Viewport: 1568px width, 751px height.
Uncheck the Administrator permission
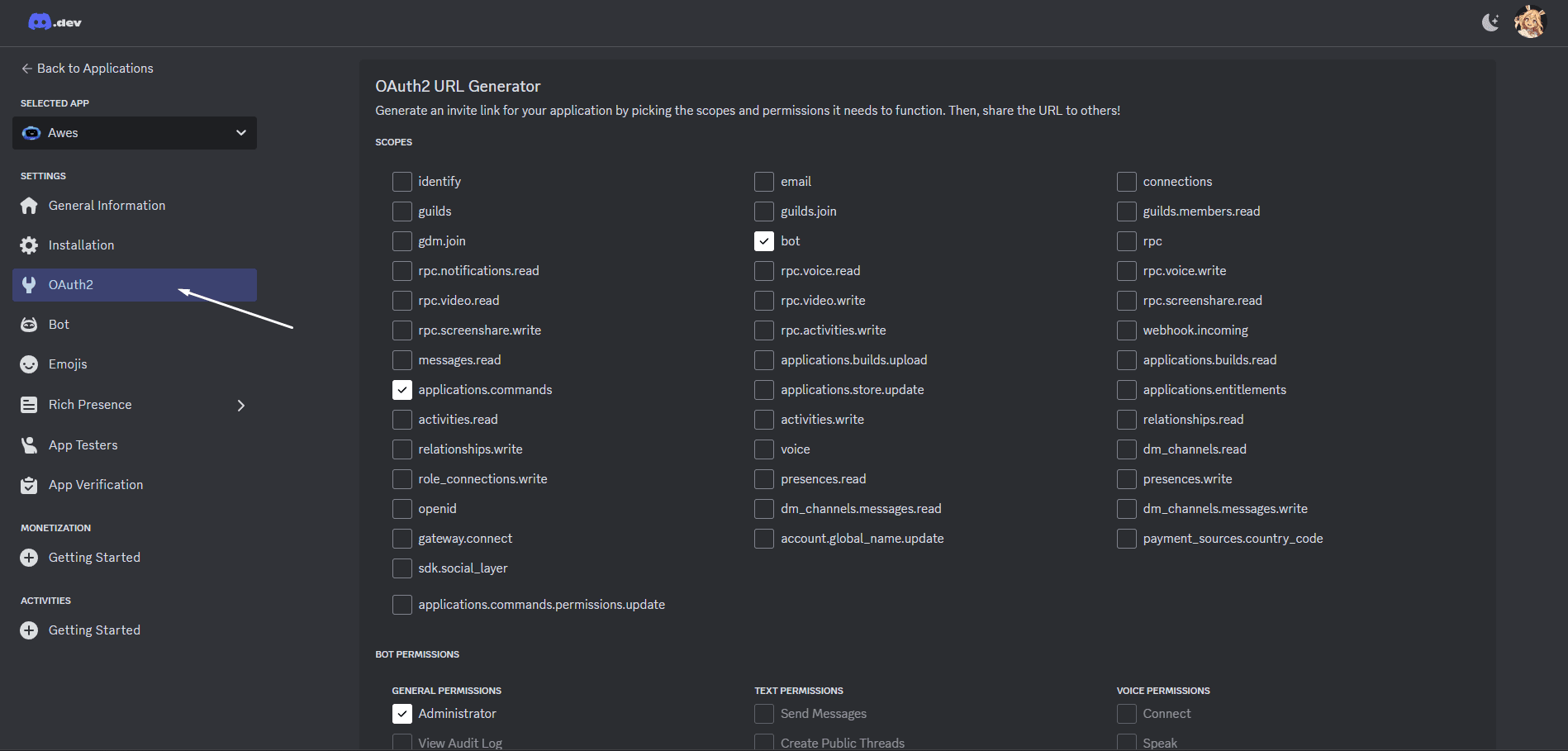pos(402,714)
